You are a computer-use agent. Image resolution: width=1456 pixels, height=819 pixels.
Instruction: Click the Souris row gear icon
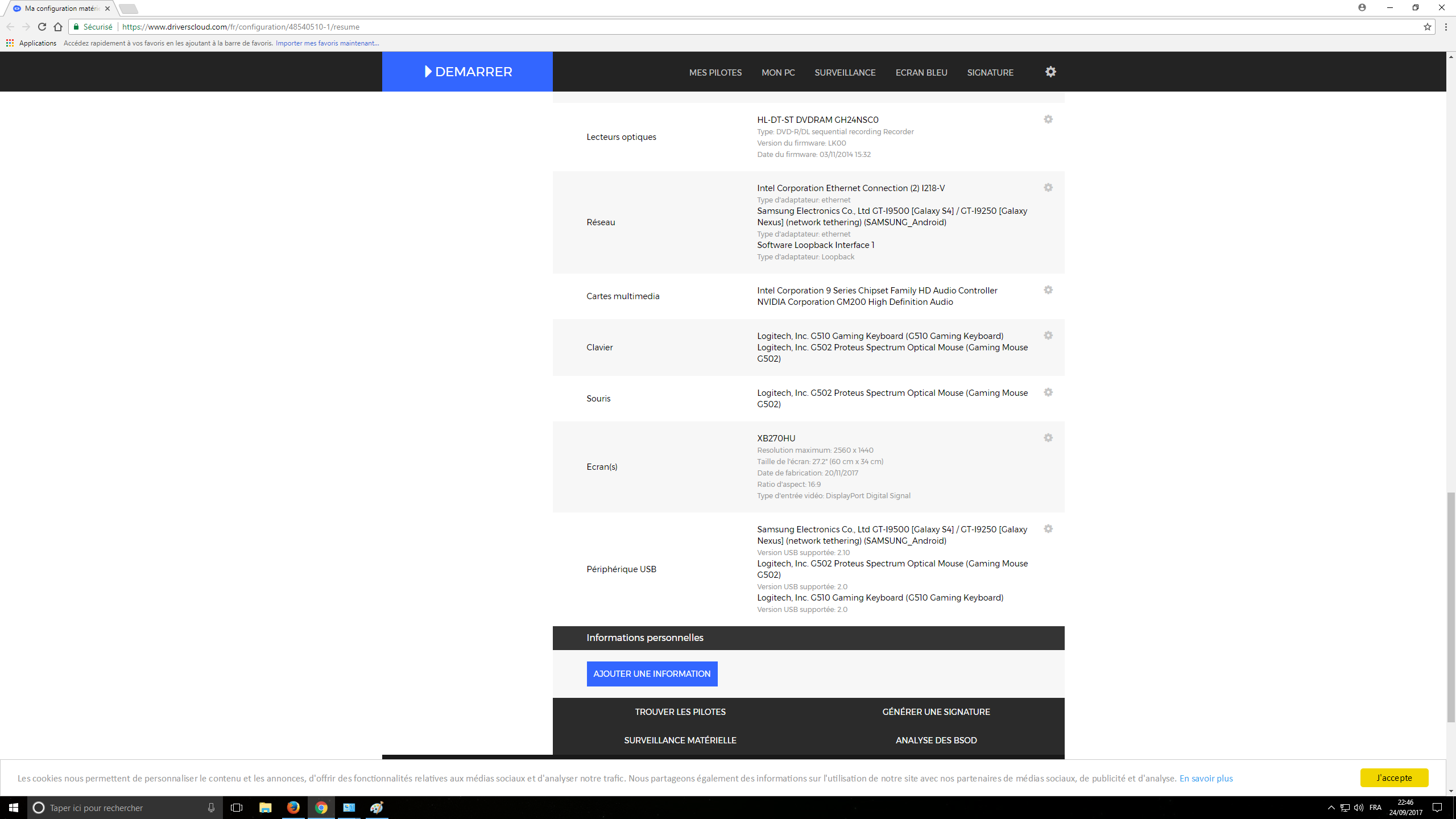[1048, 392]
